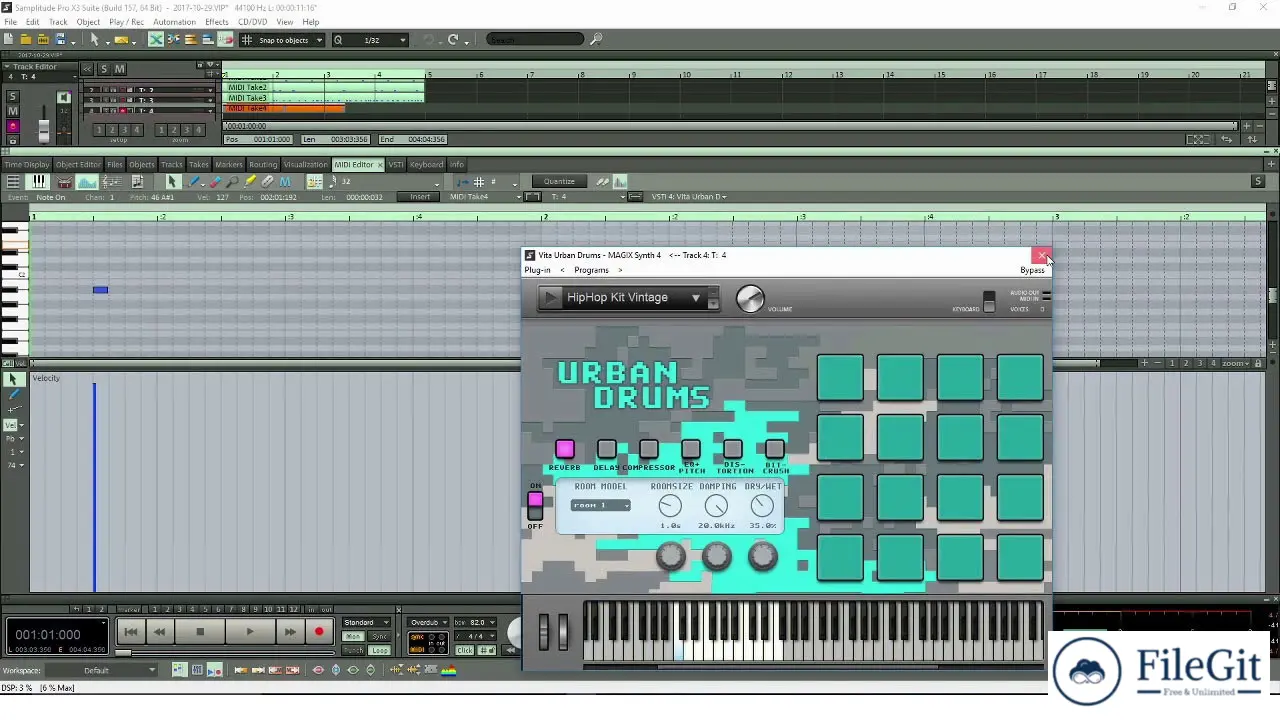Click the Quantize button
Viewport: 1280px width, 720px height.
pyautogui.click(x=559, y=181)
